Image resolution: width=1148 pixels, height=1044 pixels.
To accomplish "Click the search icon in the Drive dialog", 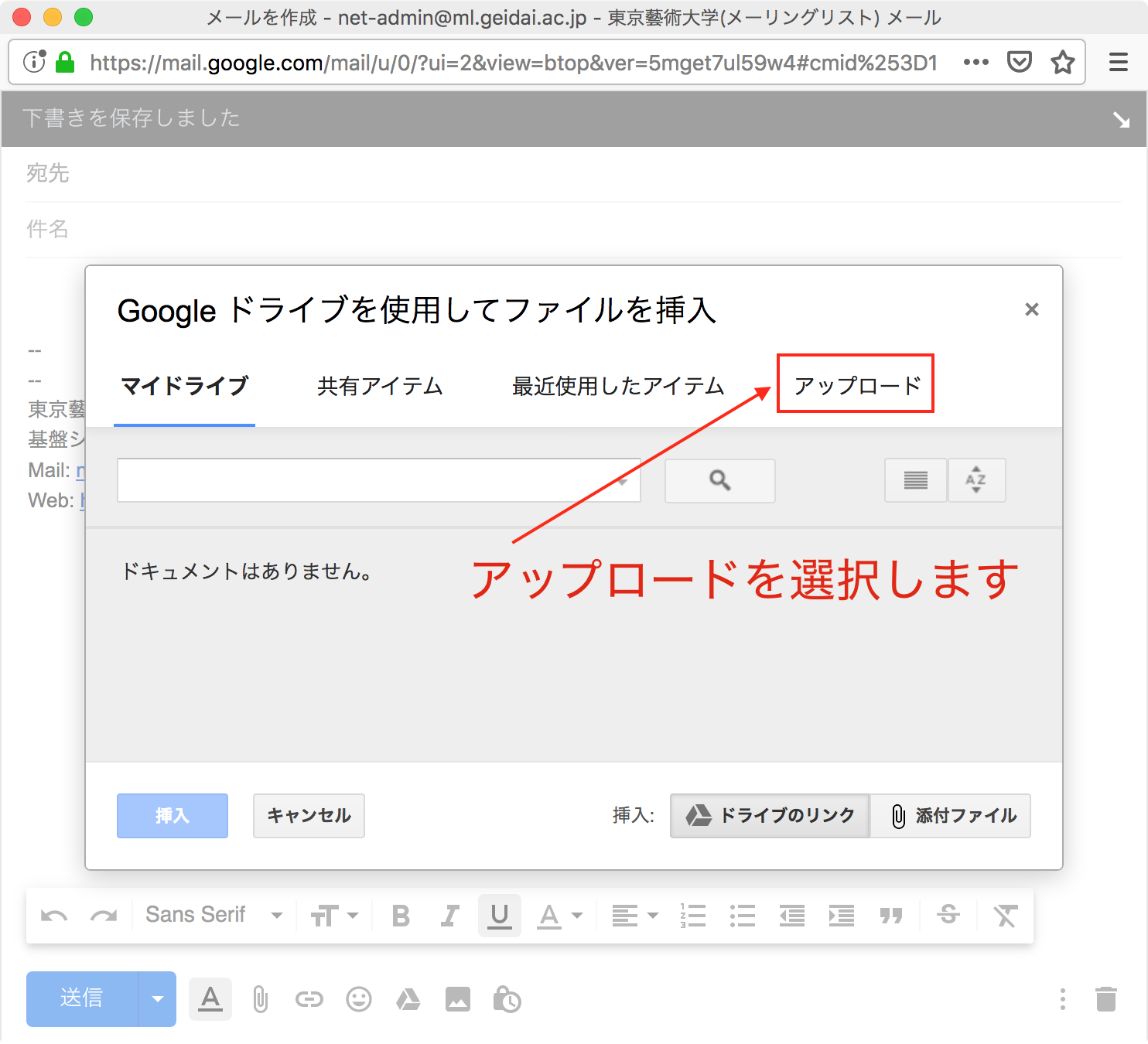I will (719, 480).
